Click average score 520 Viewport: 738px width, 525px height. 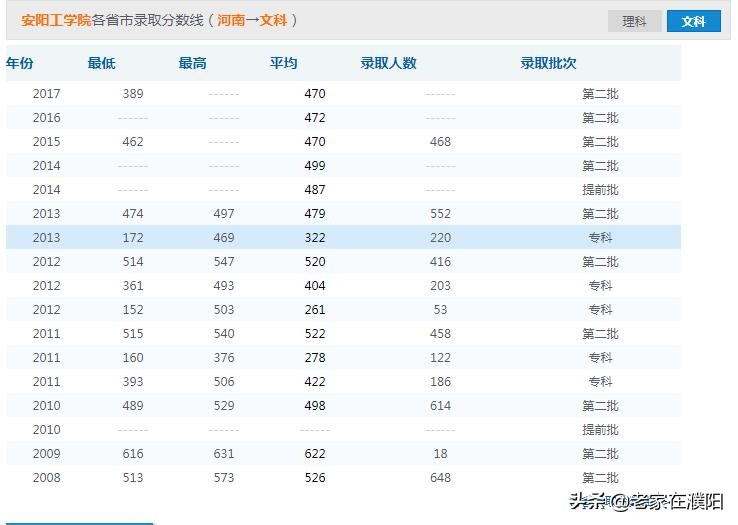pyautogui.click(x=315, y=262)
